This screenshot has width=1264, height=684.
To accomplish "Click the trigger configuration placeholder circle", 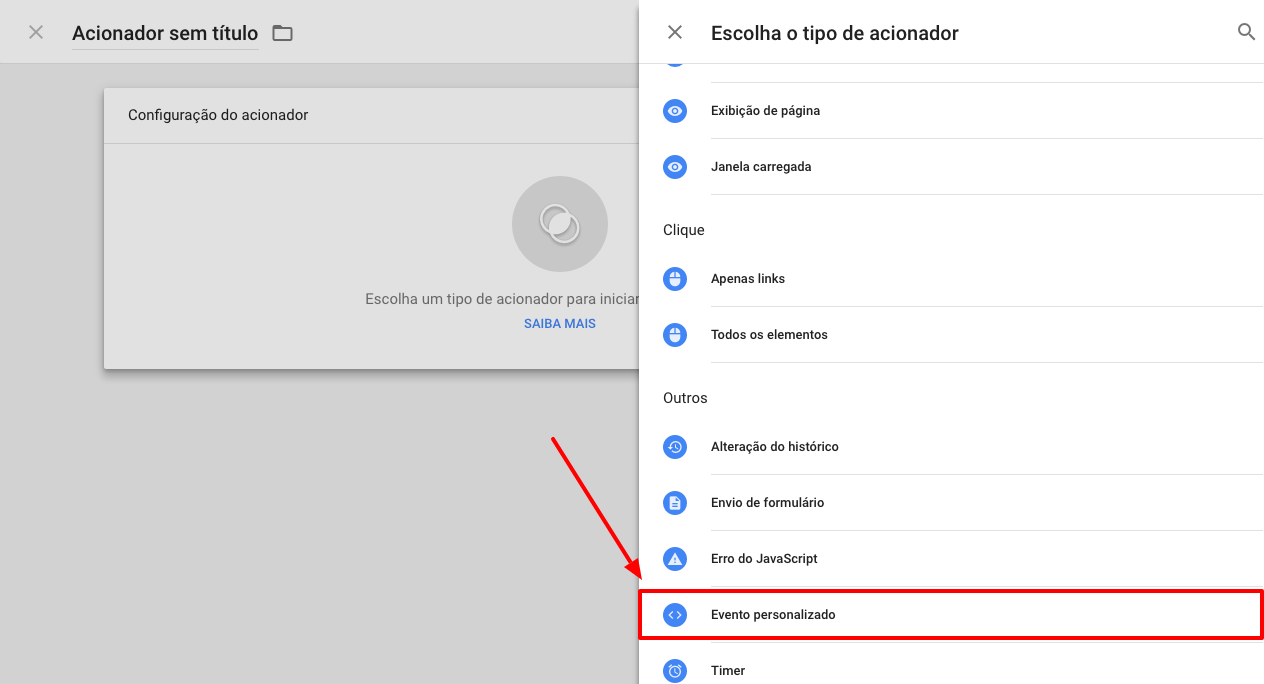I will (560, 224).
